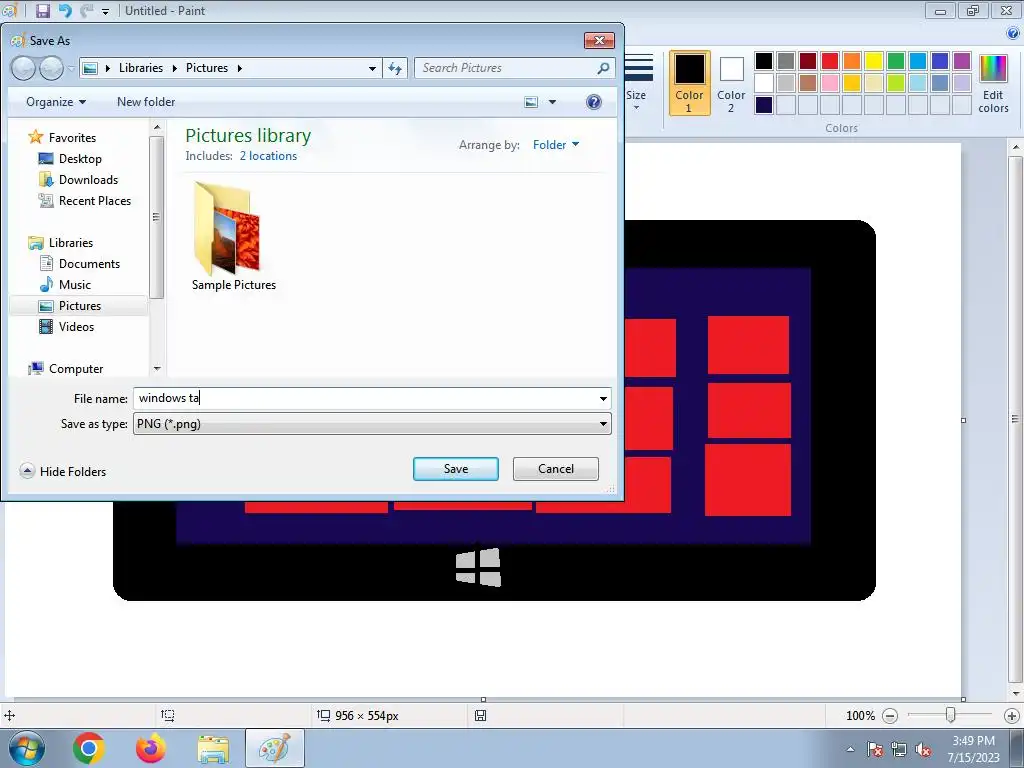
Task: Pick the red color swatch
Action: click(830, 61)
